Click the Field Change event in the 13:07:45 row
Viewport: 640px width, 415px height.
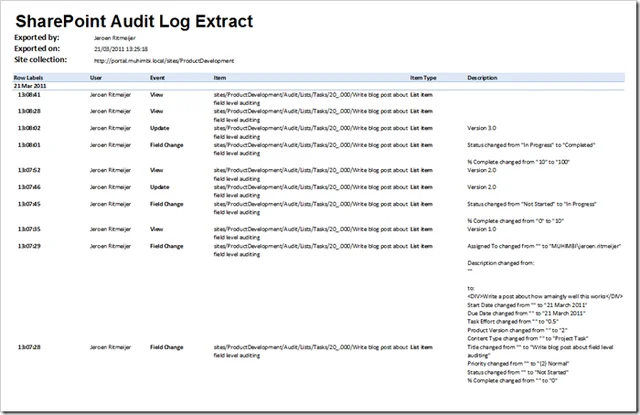pyautogui.click(x=167, y=204)
